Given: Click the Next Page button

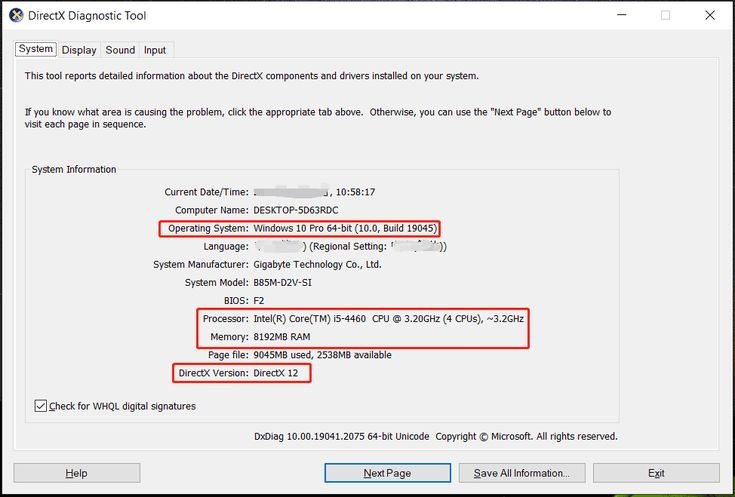Looking at the screenshot, I should click(387, 473).
